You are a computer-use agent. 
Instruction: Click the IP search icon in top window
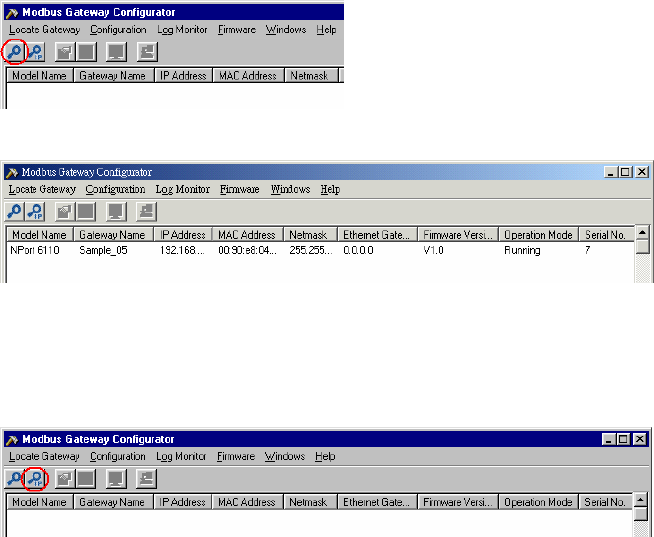[36, 52]
